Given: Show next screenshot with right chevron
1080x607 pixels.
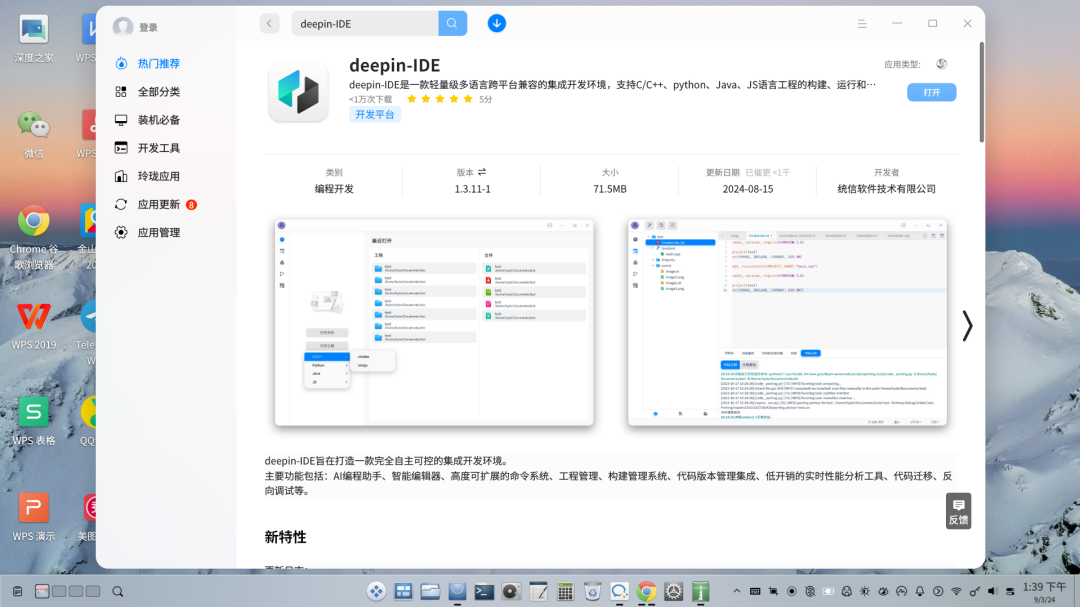Looking at the screenshot, I should [967, 325].
